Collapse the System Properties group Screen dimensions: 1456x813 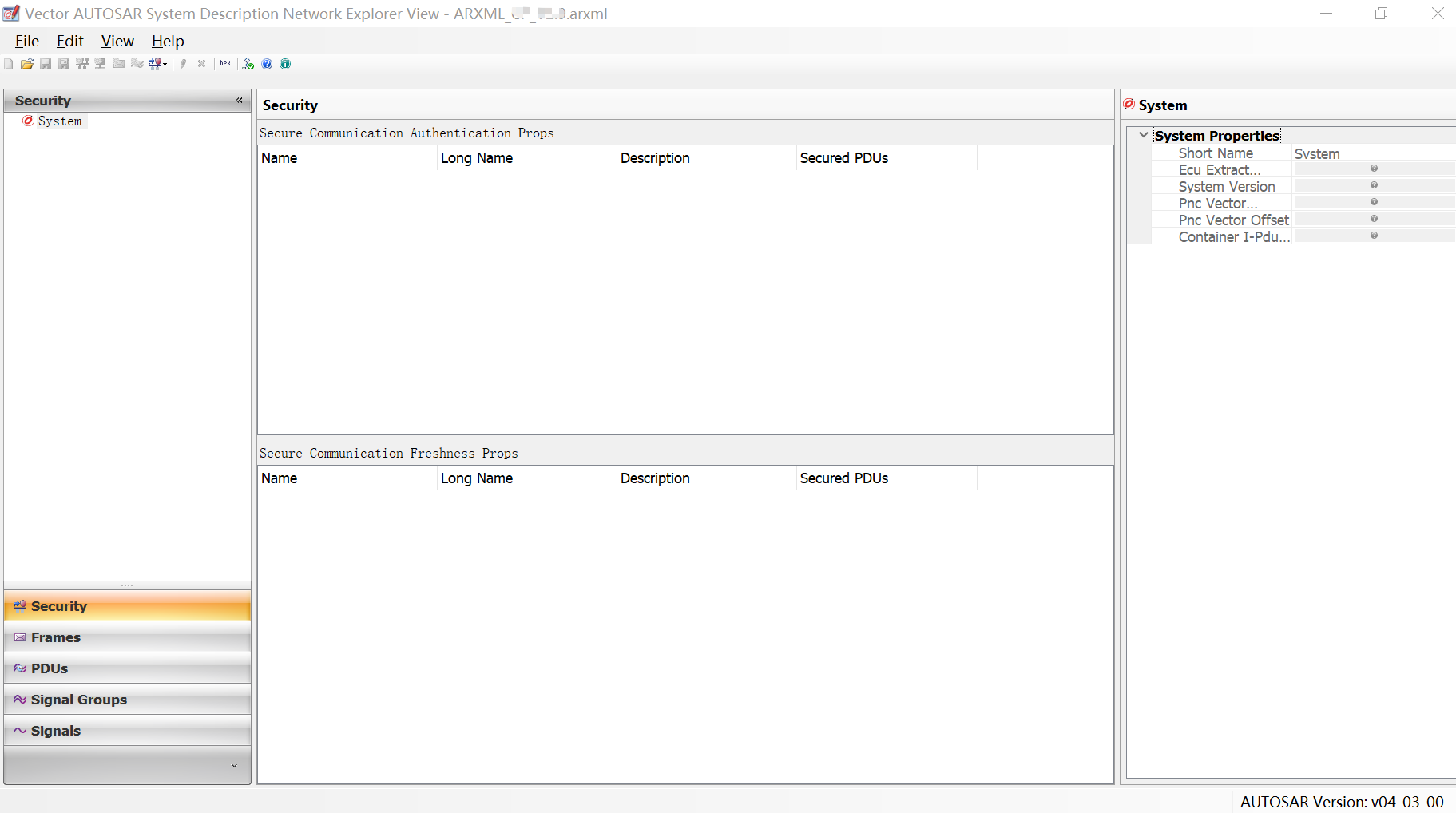pos(1144,135)
